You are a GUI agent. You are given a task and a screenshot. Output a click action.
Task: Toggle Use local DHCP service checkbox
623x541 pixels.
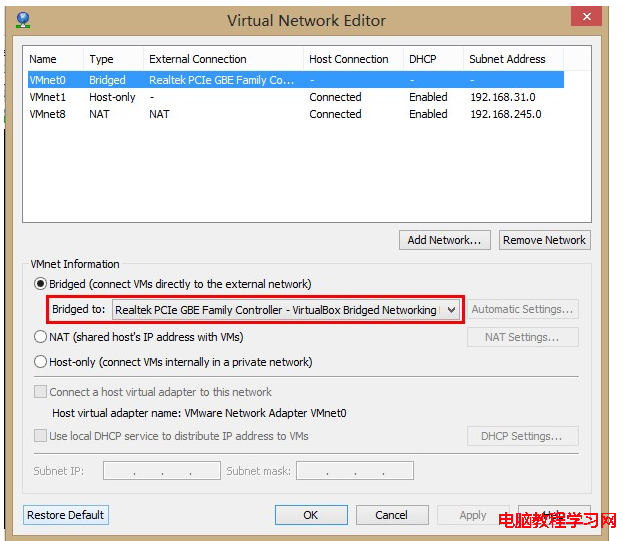coord(40,436)
